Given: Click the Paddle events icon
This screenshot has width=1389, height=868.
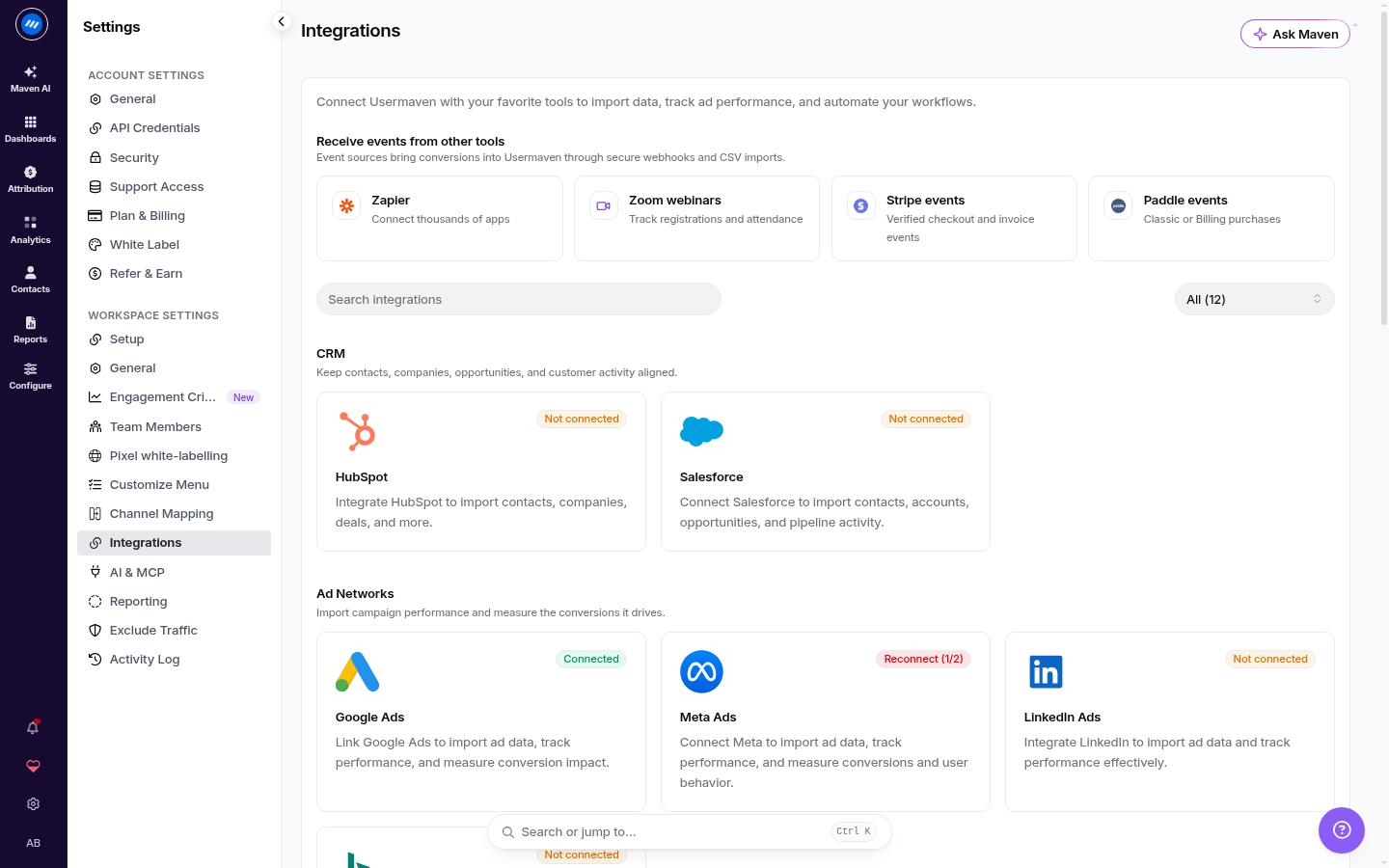Looking at the screenshot, I should pos(1118,205).
